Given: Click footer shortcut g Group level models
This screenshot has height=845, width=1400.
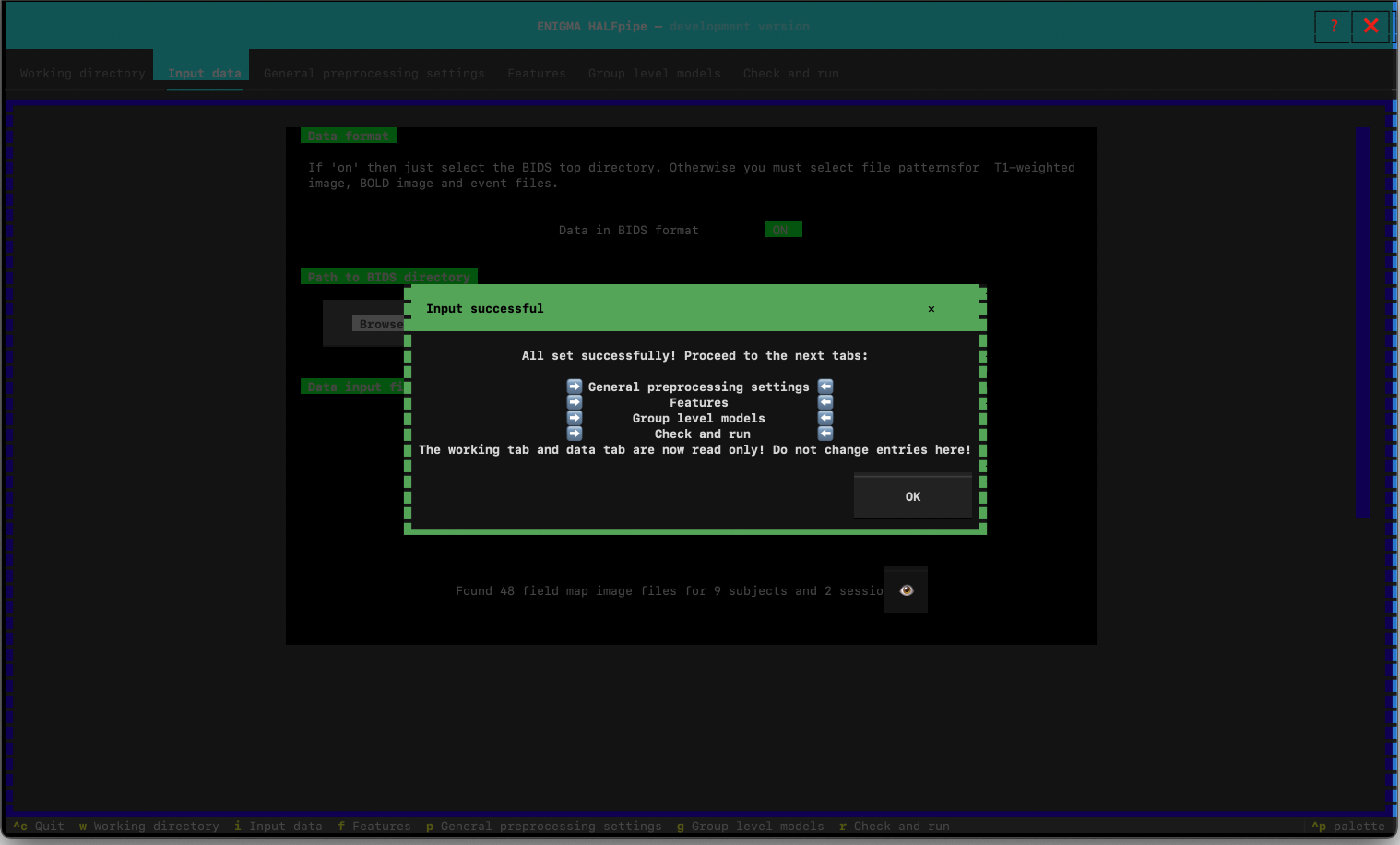Looking at the screenshot, I should (751, 827).
